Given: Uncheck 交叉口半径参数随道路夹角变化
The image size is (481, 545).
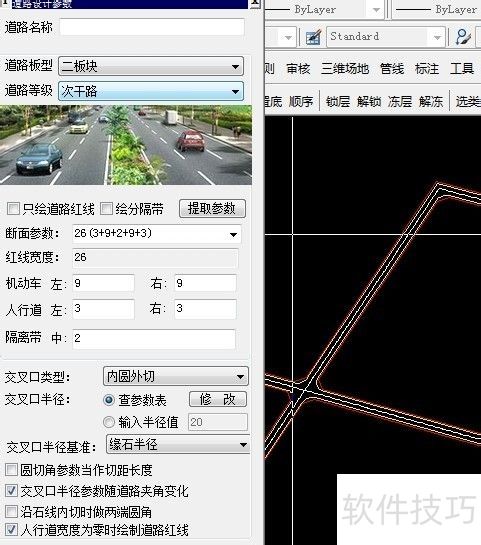Looking at the screenshot, I should (x=11, y=491).
